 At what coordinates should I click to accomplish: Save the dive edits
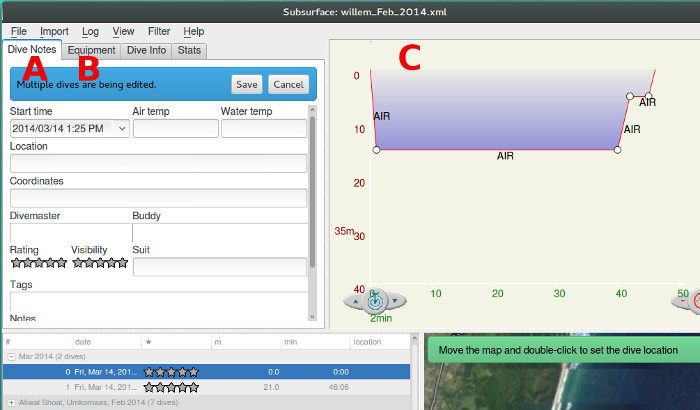pos(247,84)
